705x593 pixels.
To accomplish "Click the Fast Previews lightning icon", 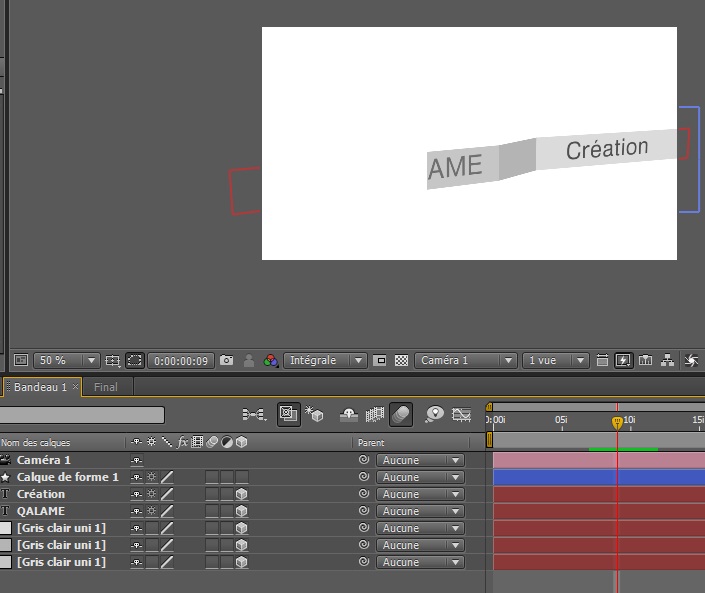I will 624,360.
